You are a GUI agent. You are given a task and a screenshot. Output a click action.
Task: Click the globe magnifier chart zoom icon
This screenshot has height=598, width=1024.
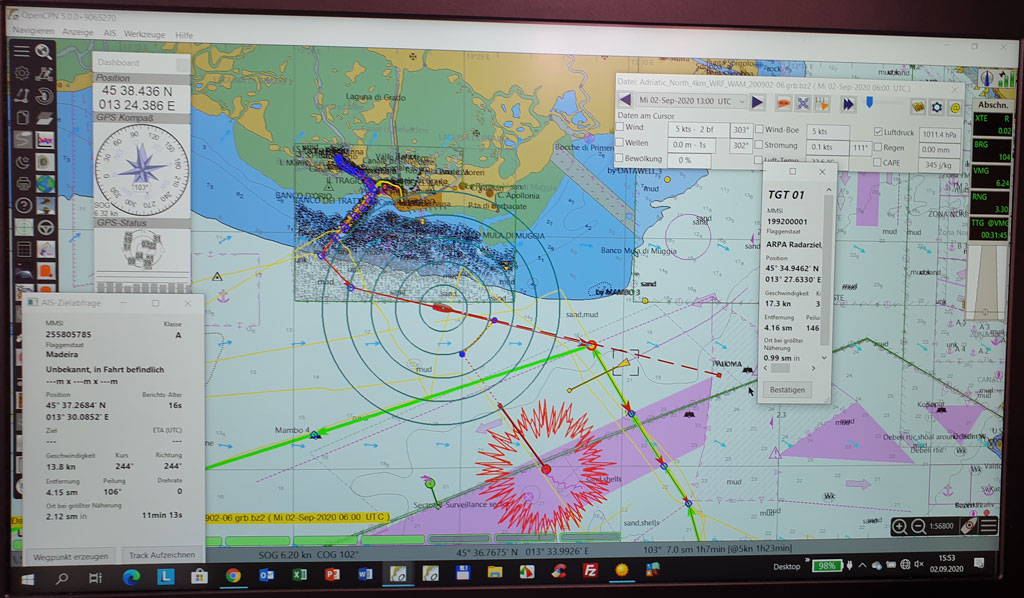tap(44, 52)
